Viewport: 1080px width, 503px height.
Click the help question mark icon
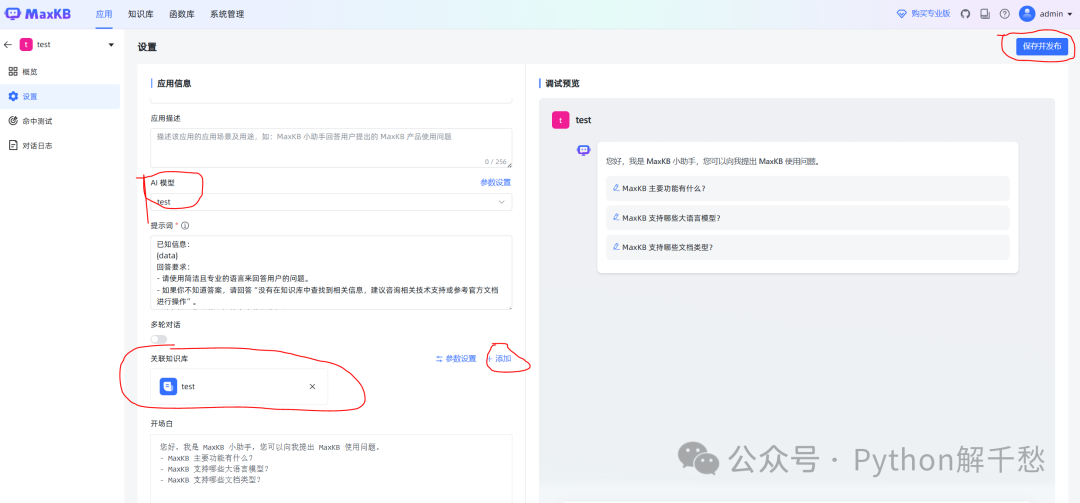[x=1004, y=14]
